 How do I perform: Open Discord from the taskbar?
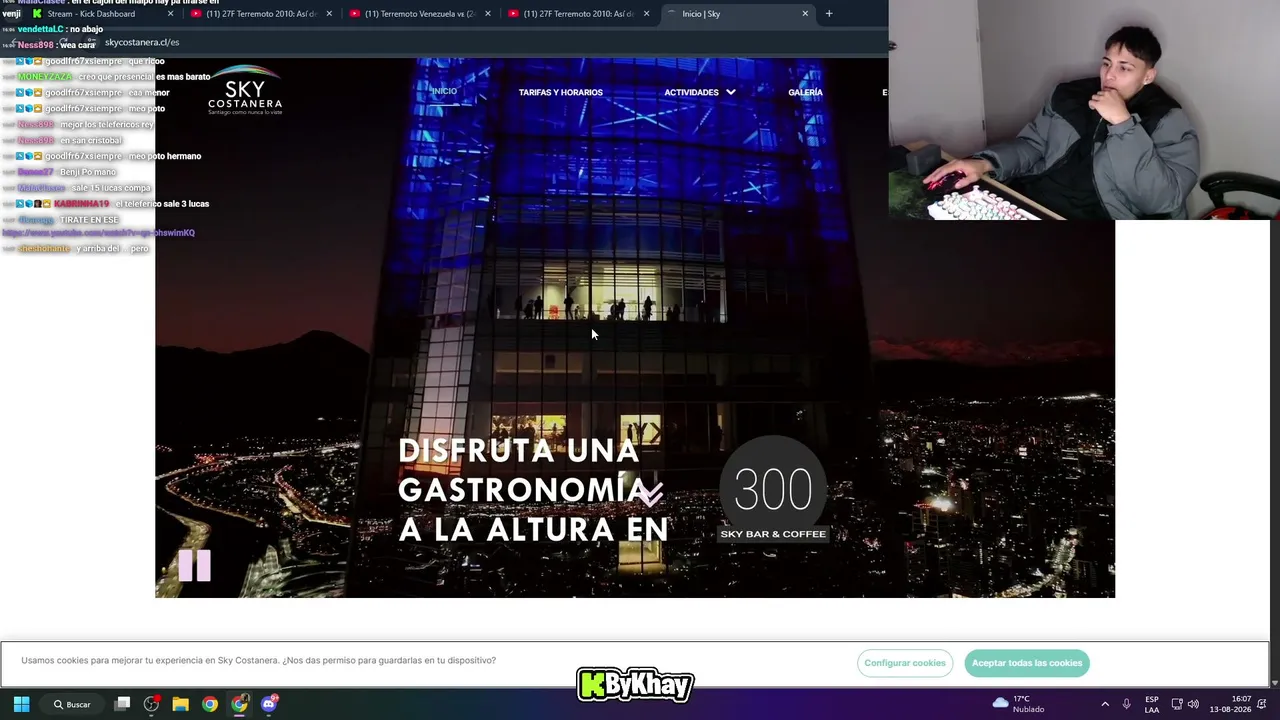point(269,704)
